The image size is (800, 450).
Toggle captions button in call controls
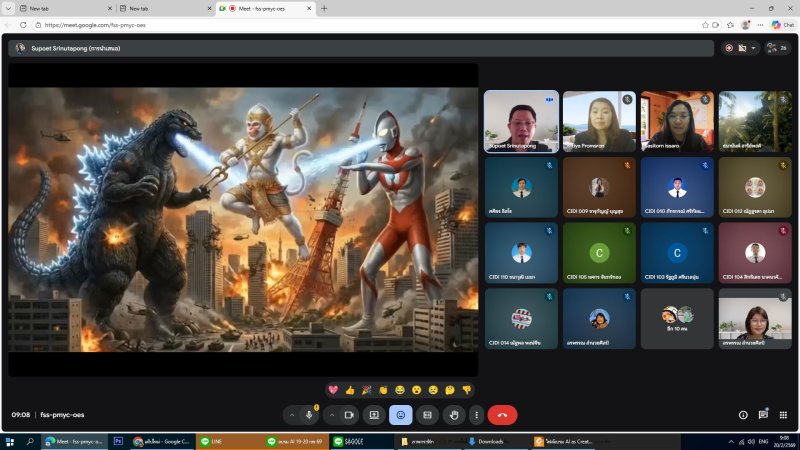click(427, 414)
